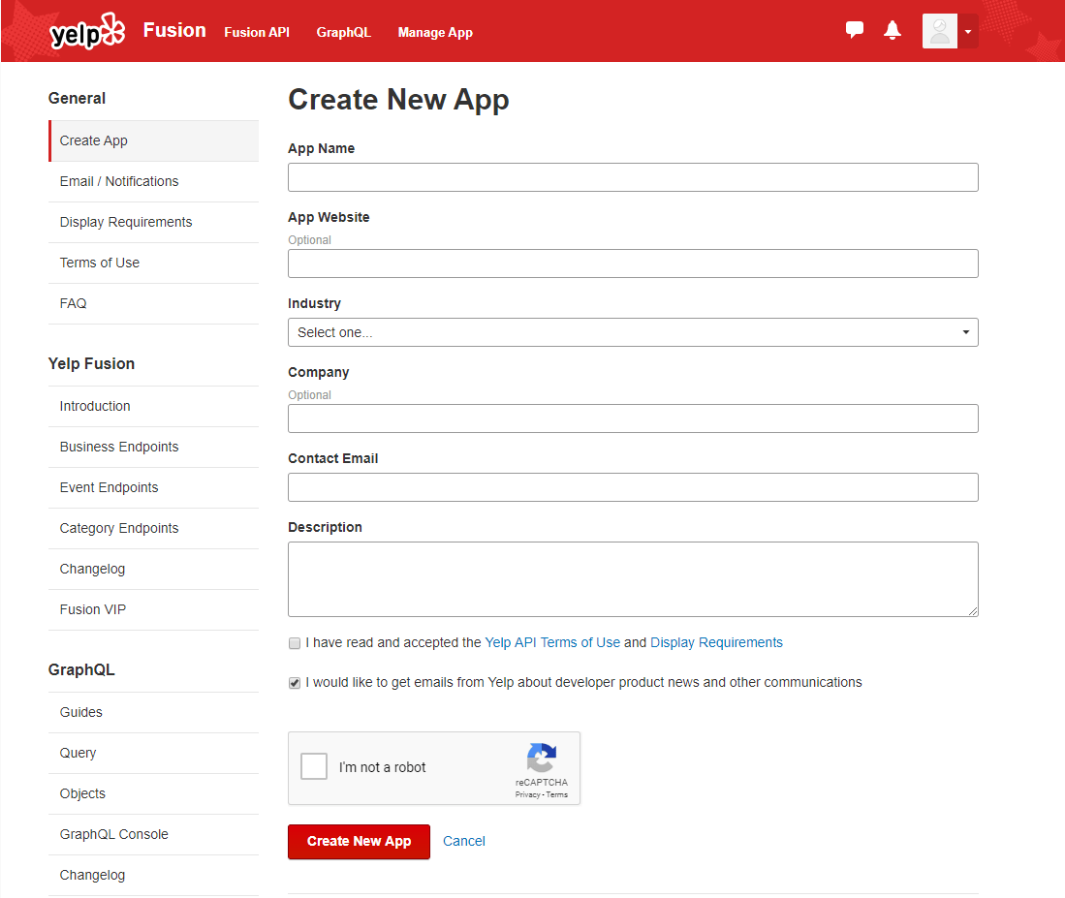Click the user avatar thumbnail
This screenshot has width=1065, height=898.
pyautogui.click(x=939, y=31)
